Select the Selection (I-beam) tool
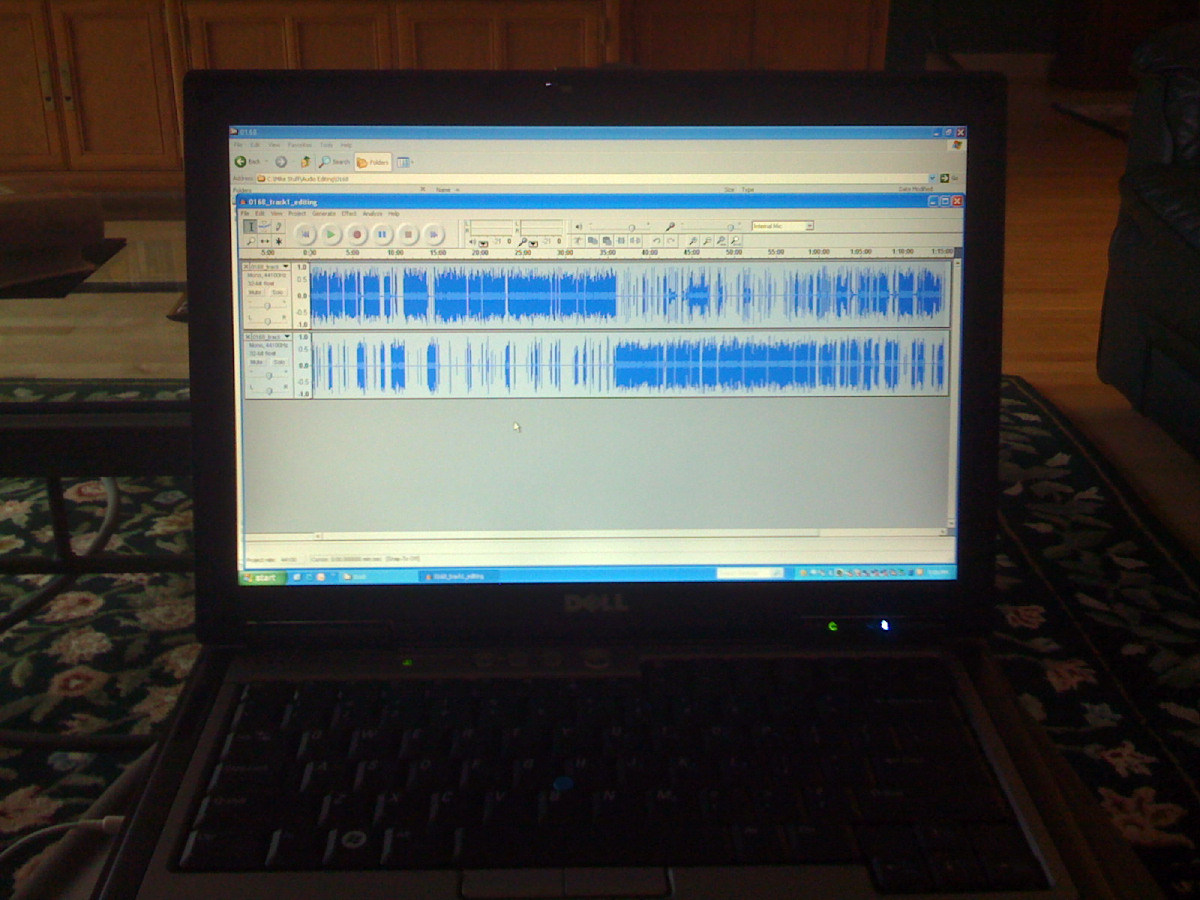Viewport: 1200px width, 900px height. click(250, 227)
